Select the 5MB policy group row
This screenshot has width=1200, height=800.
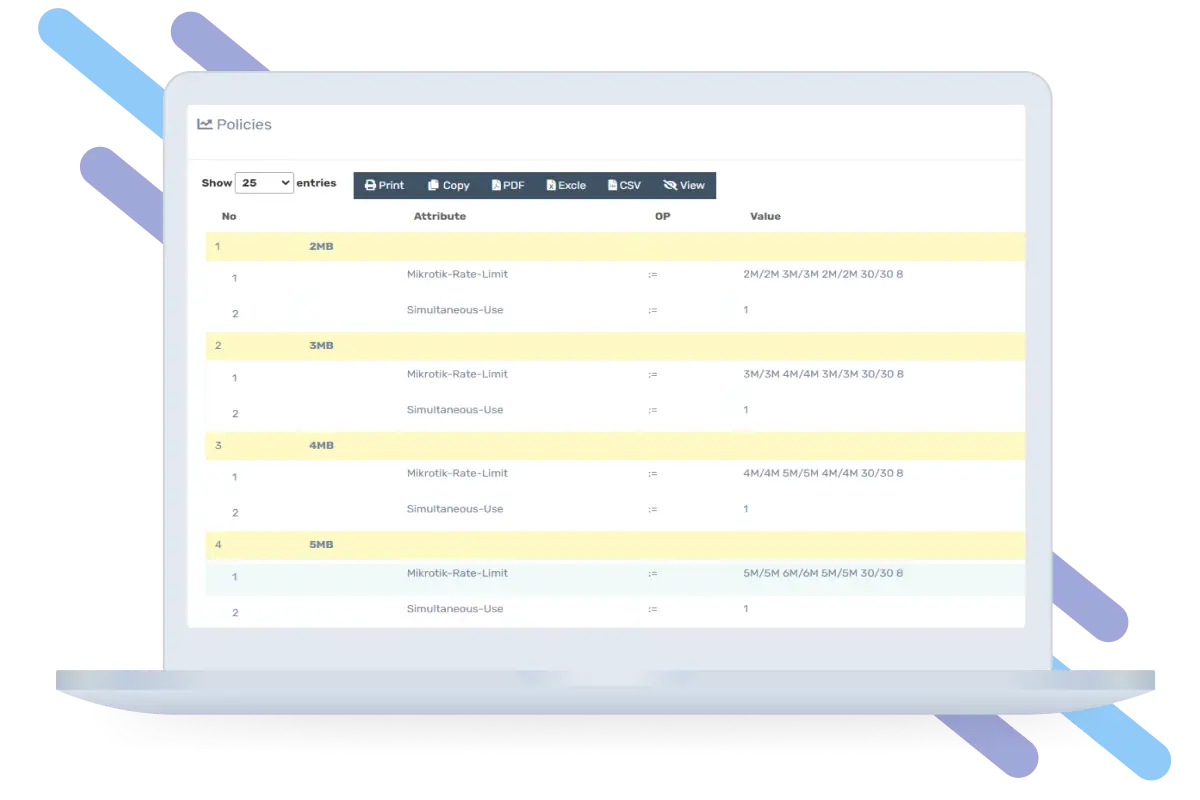point(321,545)
